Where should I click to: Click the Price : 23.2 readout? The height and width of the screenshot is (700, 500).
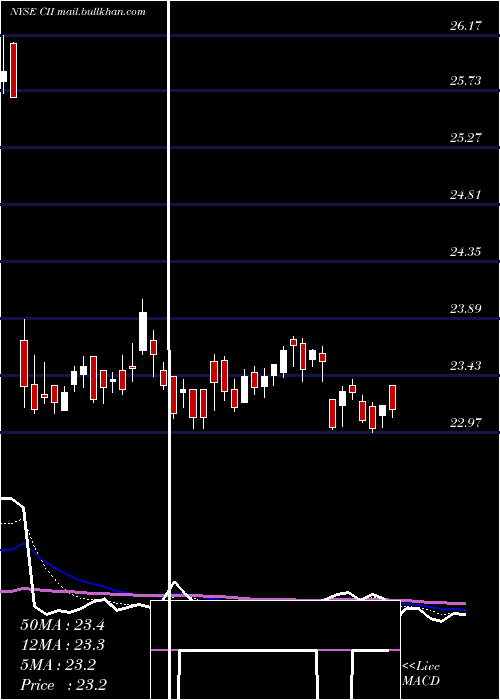pos(64,684)
